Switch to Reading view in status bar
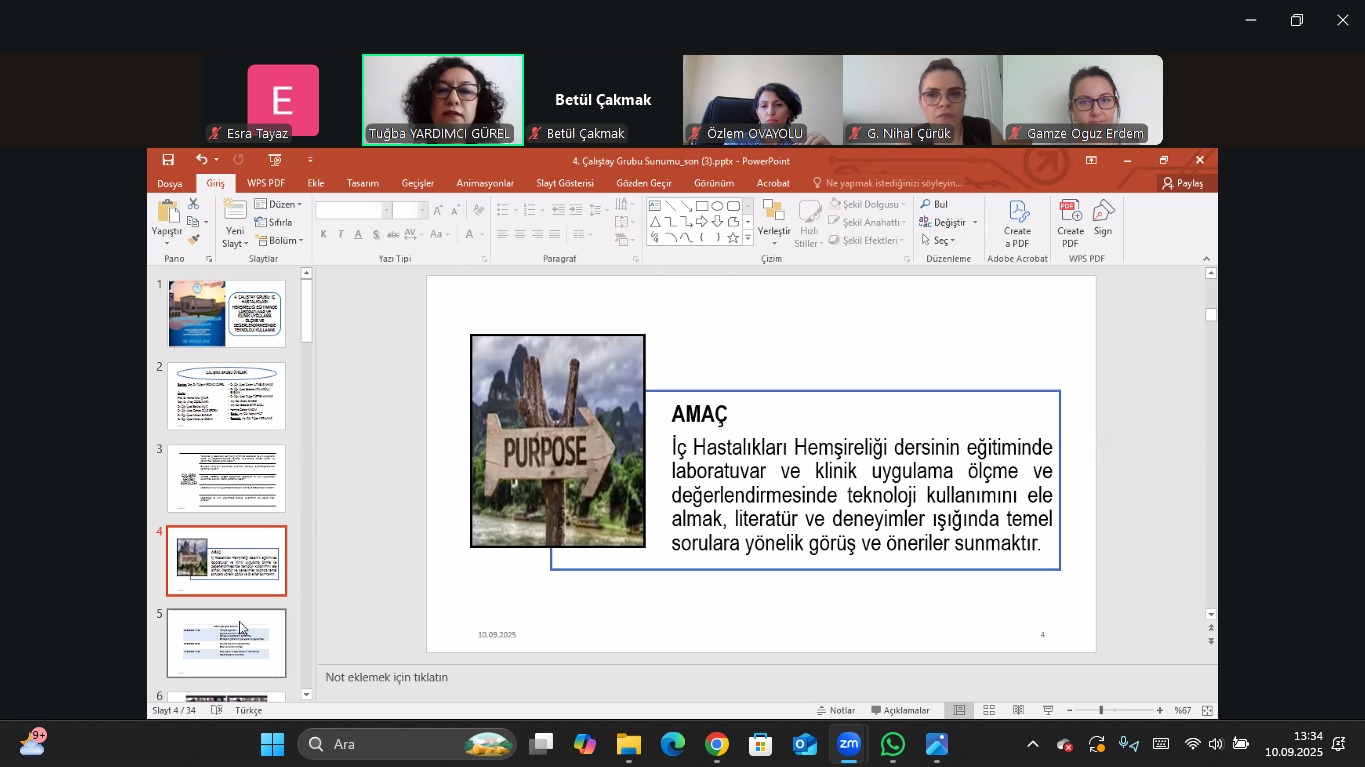The height and width of the screenshot is (767, 1365). click(1018, 710)
